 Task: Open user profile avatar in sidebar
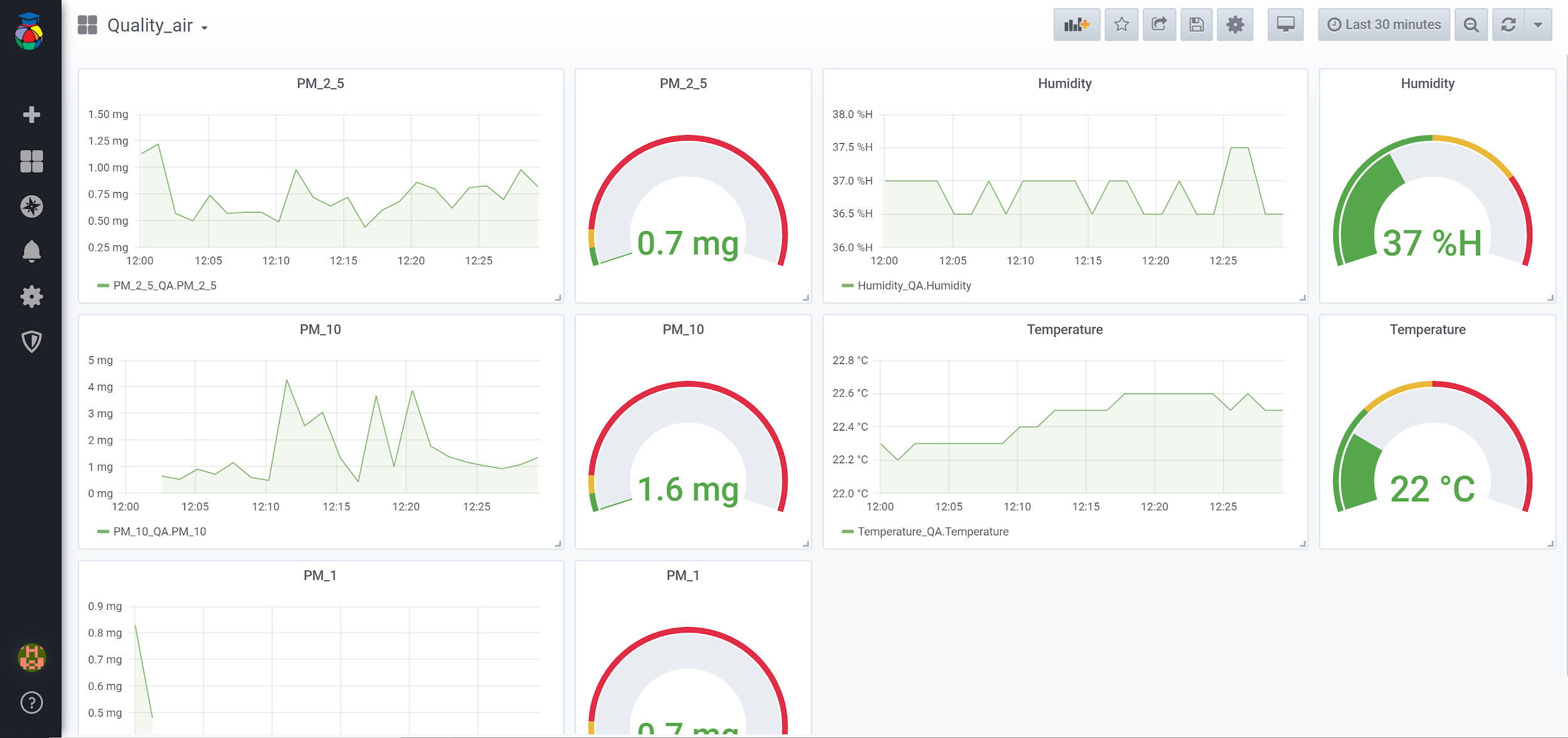coord(31,658)
